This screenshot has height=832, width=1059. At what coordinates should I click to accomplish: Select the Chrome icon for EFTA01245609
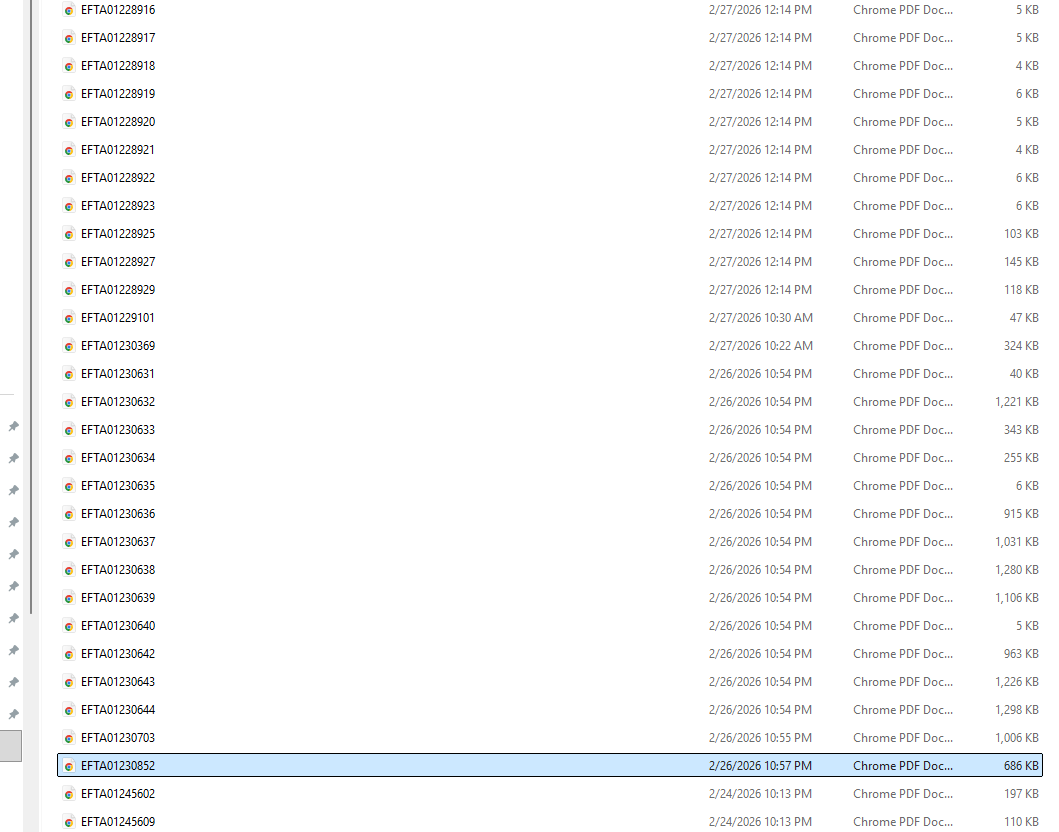[x=69, y=822]
